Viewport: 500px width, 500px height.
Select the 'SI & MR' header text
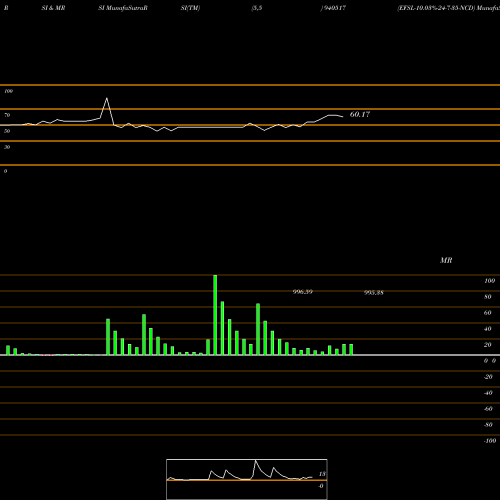pyautogui.click(x=53, y=8)
